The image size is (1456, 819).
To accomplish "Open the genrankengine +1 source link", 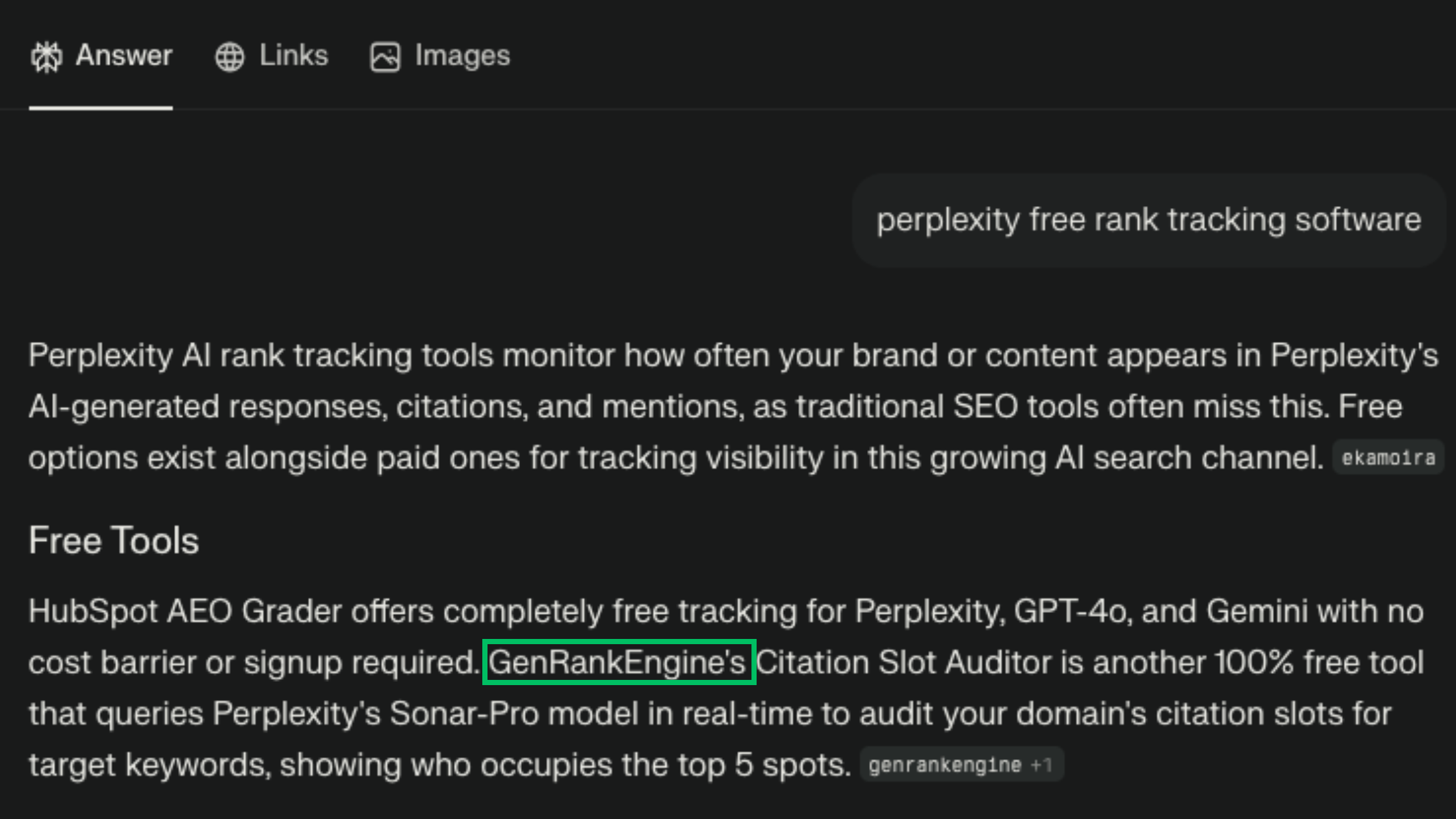I will [x=962, y=764].
